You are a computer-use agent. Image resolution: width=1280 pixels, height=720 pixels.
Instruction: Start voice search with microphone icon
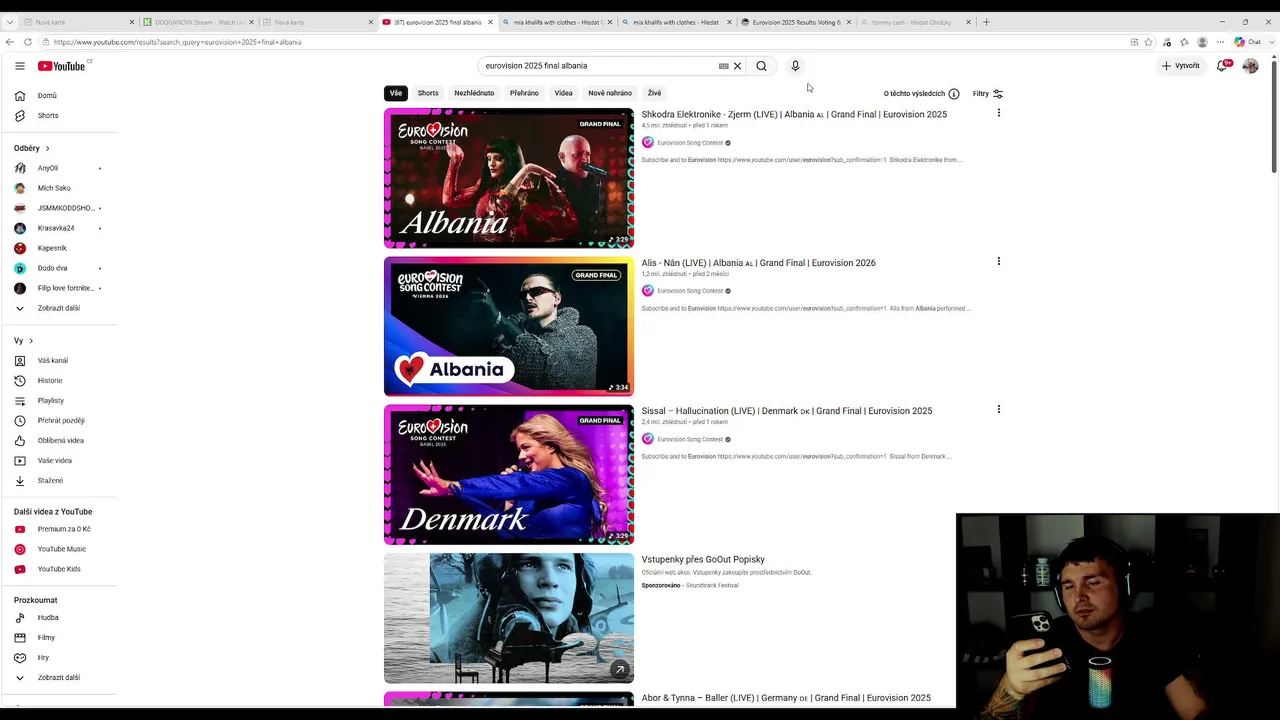tap(795, 66)
